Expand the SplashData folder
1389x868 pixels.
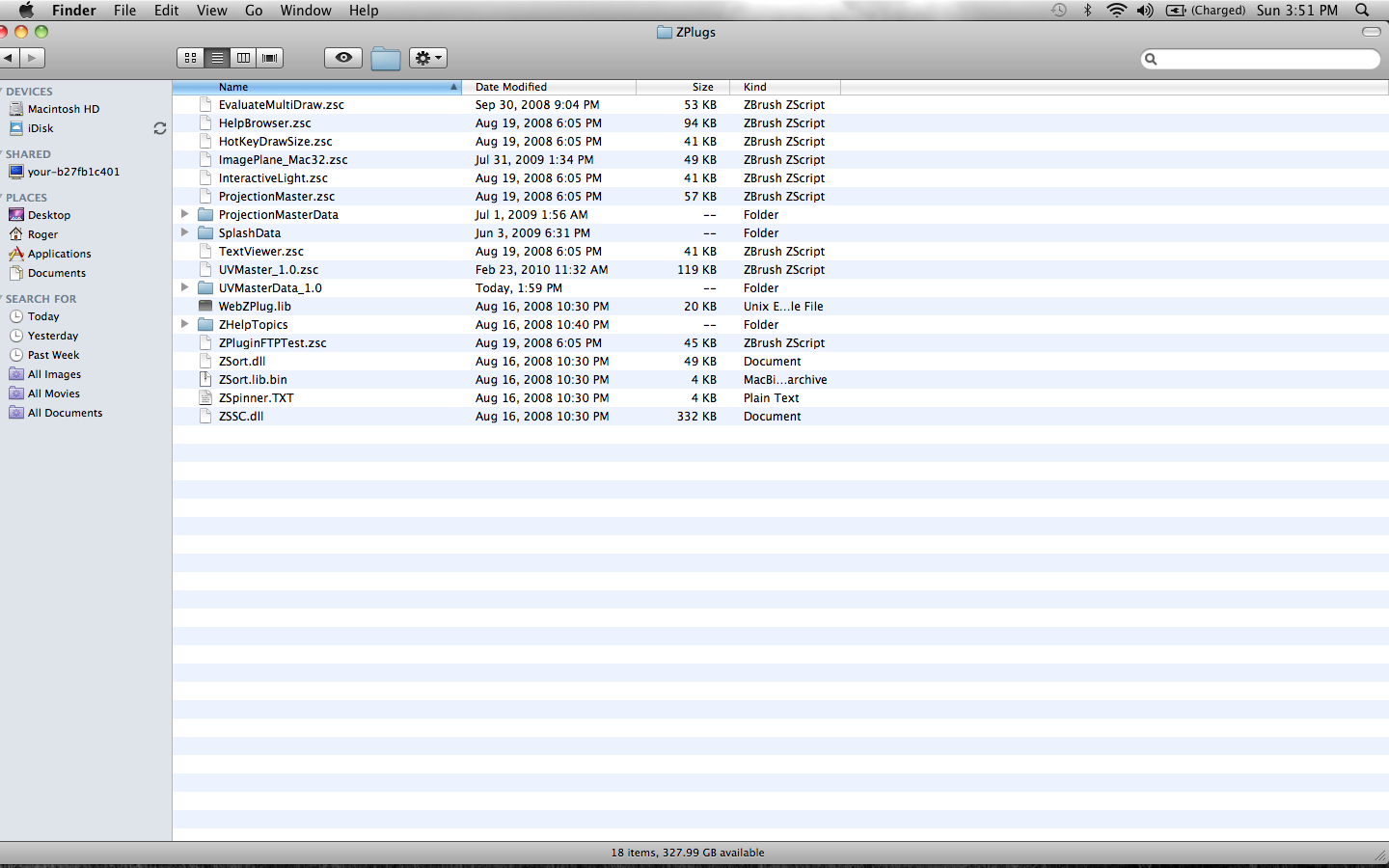coord(184,232)
